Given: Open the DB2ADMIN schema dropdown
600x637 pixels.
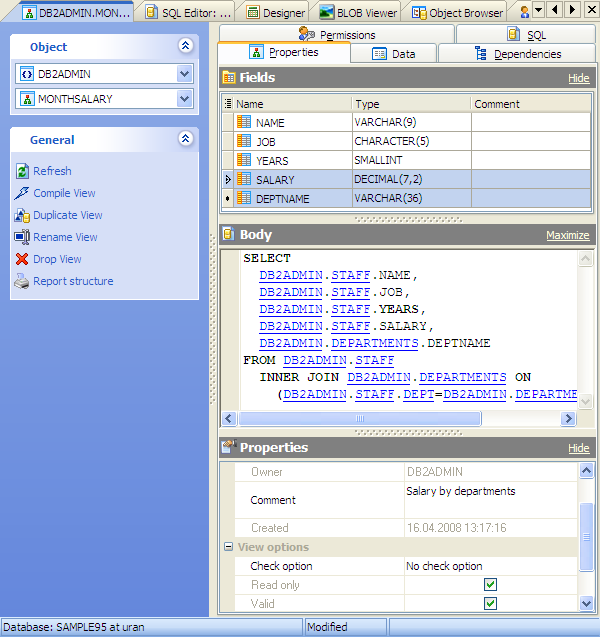Looking at the screenshot, I should pyautogui.click(x=184, y=73).
